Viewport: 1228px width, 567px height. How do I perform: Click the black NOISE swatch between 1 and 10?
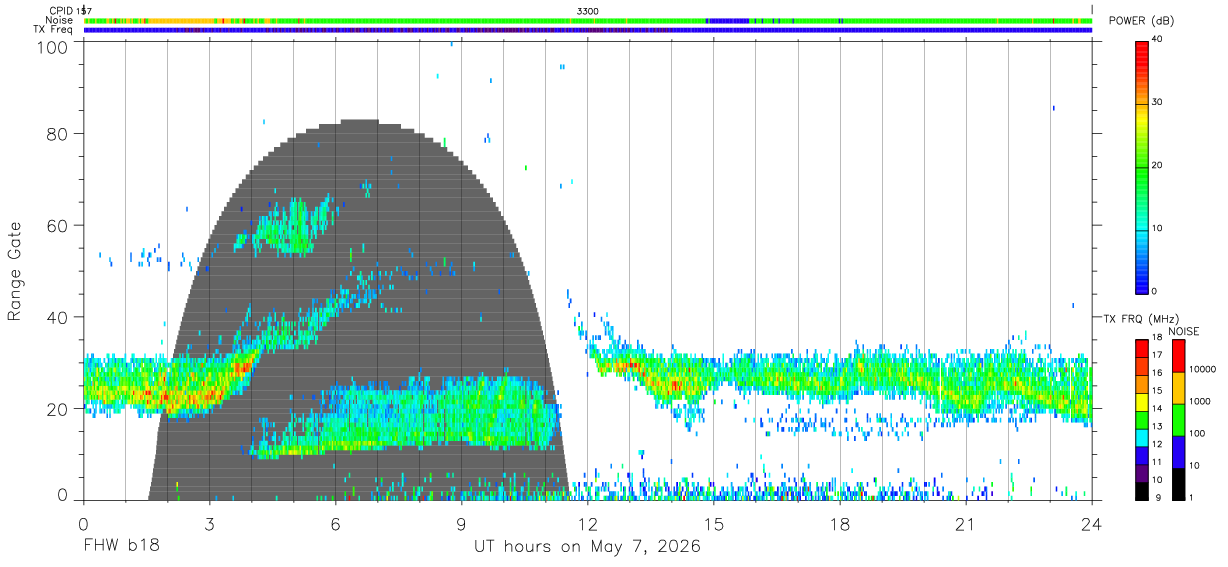[x=1179, y=483]
